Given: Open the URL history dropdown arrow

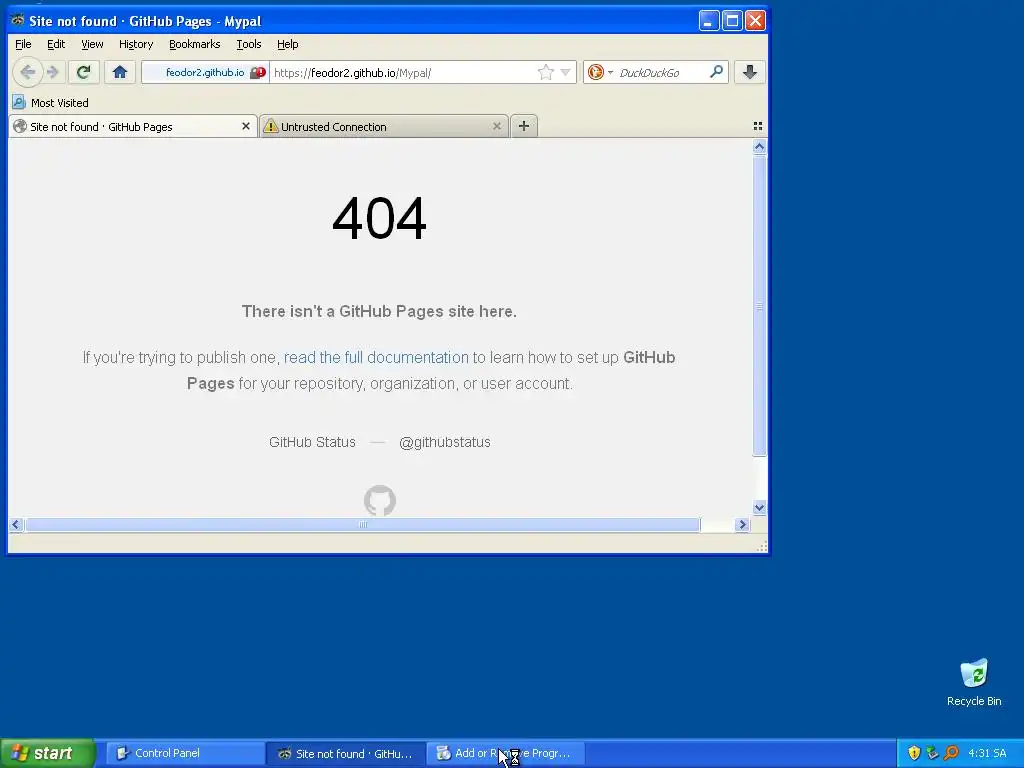Looking at the screenshot, I should pos(566,72).
